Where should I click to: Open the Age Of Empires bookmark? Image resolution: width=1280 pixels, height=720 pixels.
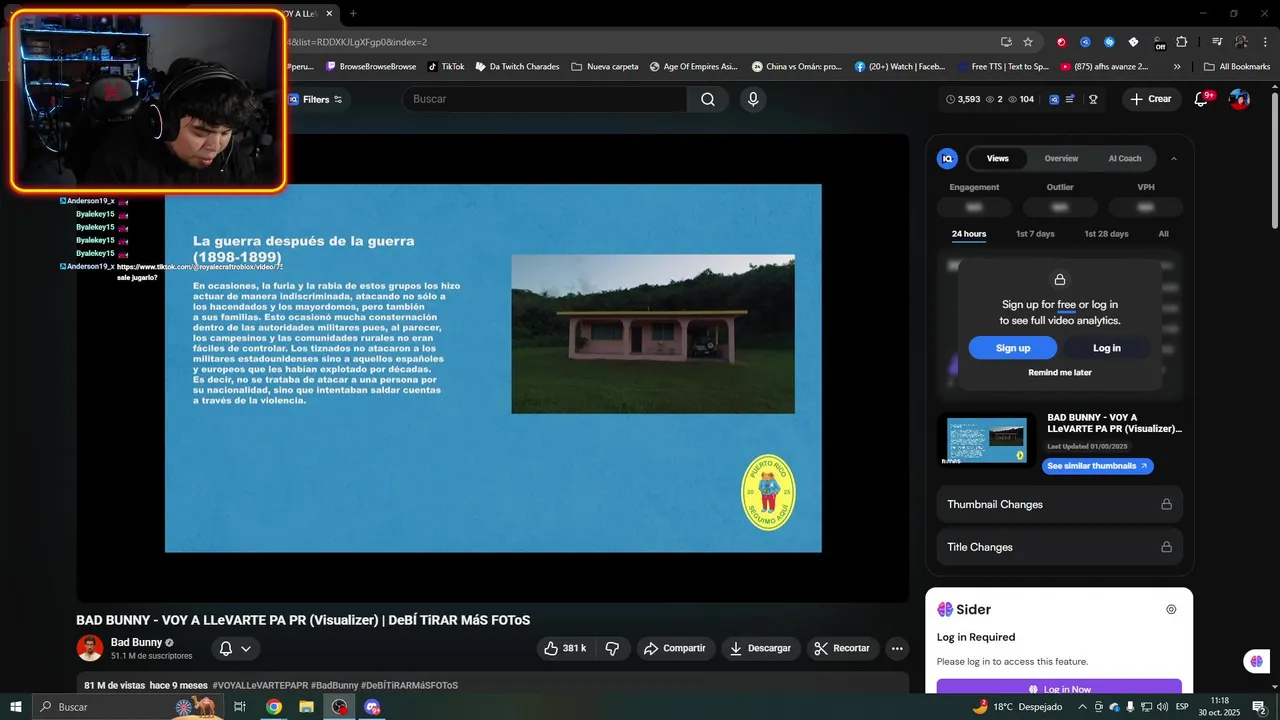693,67
